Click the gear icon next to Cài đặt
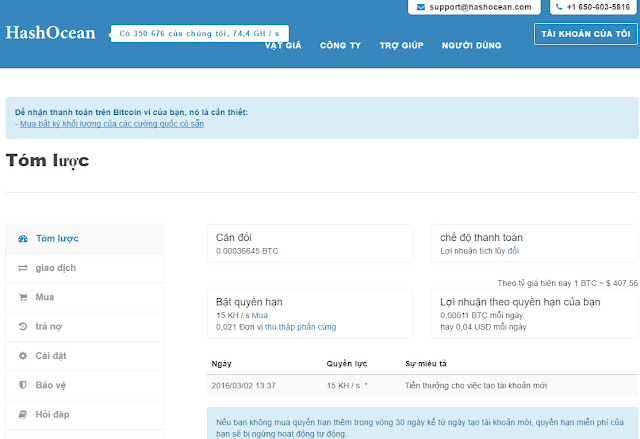This screenshot has height=439, width=640. pos(23,356)
